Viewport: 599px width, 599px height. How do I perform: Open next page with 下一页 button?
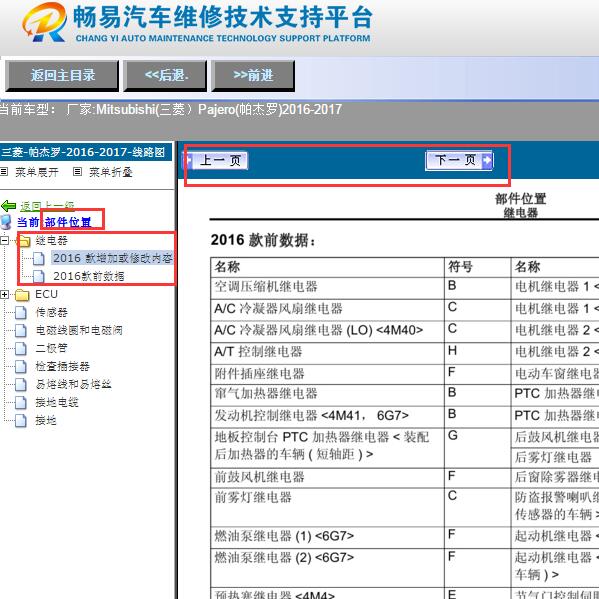[459, 160]
